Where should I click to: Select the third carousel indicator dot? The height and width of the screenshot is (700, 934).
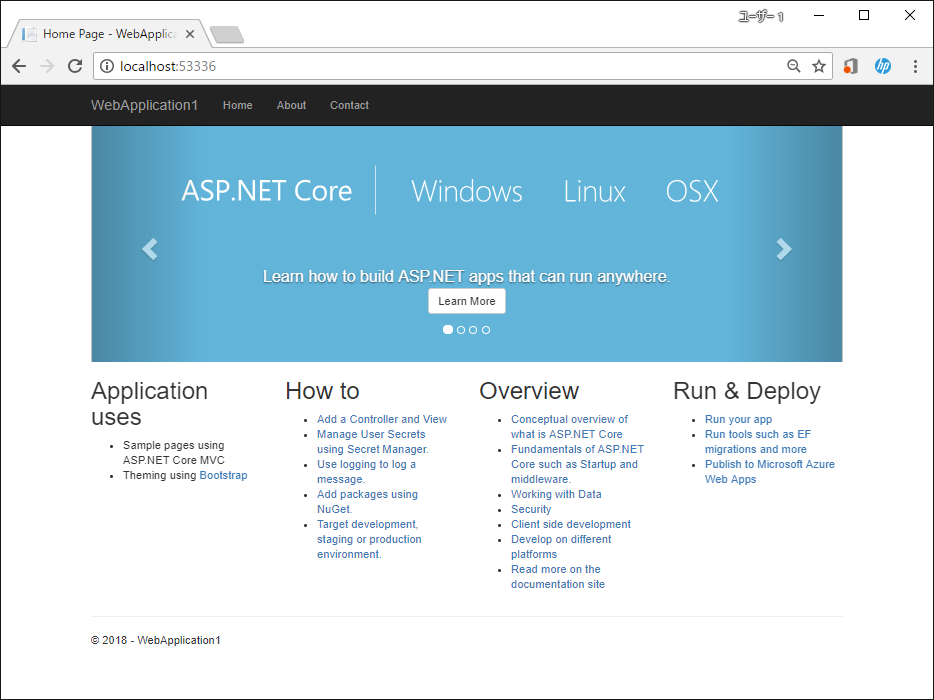click(x=474, y=330)
